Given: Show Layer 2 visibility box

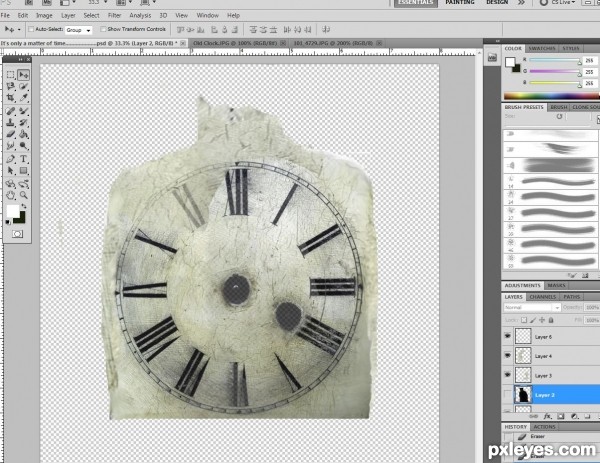Looking at the screenshot, I should point(507,394).
